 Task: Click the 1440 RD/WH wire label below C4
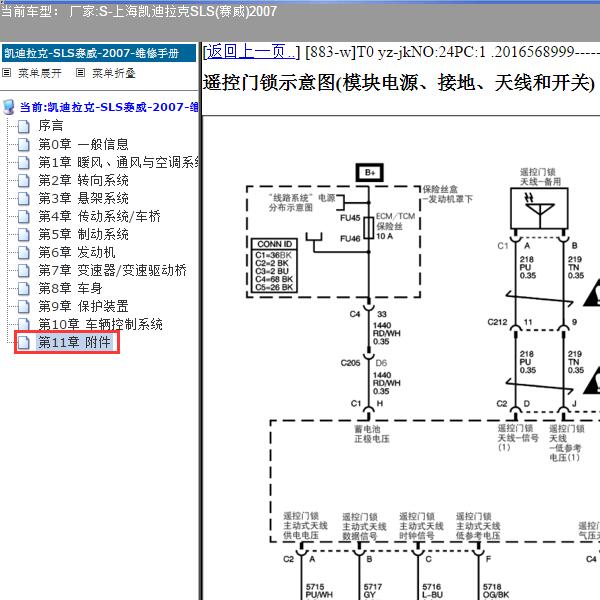386,333
